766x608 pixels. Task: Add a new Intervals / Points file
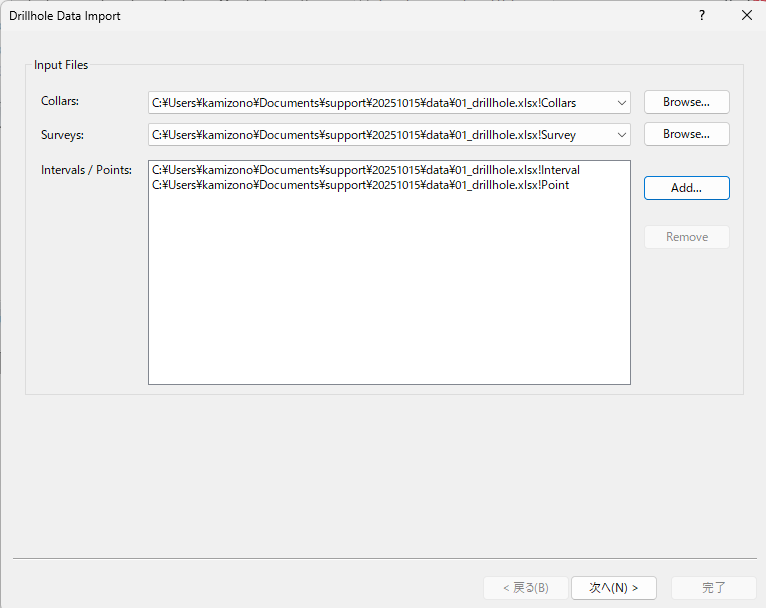point(686,188)
